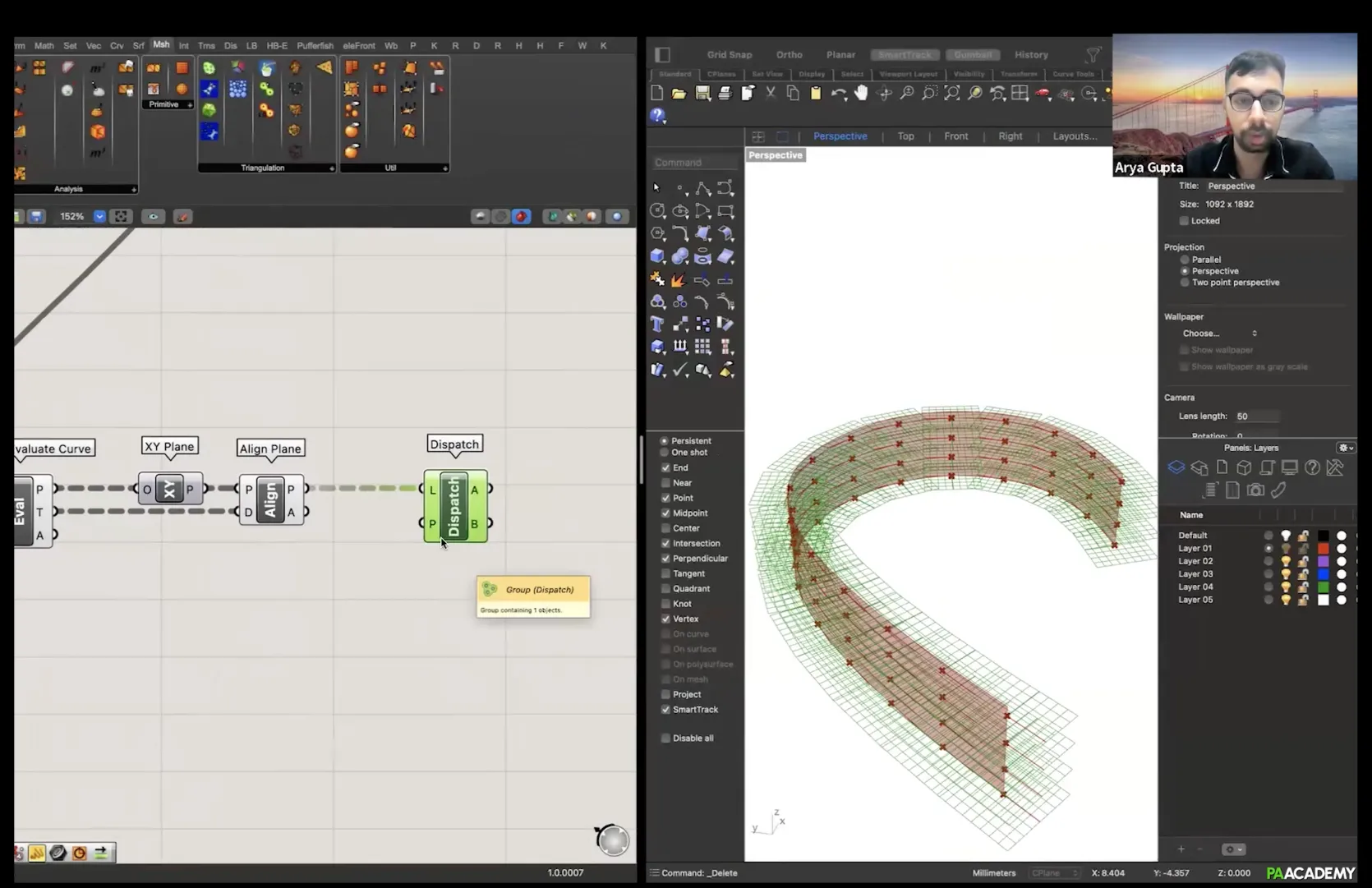Click the camera Named Views panel icon
The height and width of the screenshot is (888, 1372).
click(1255, 490)
